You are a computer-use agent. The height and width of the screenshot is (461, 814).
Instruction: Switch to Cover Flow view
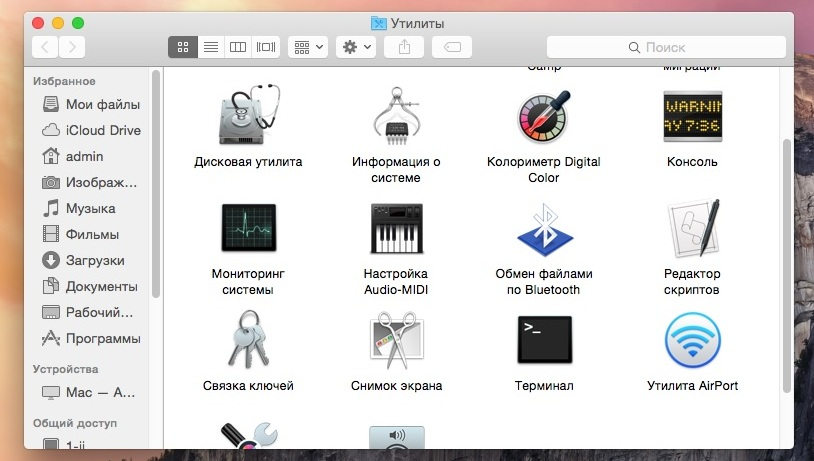coord(266,47)
